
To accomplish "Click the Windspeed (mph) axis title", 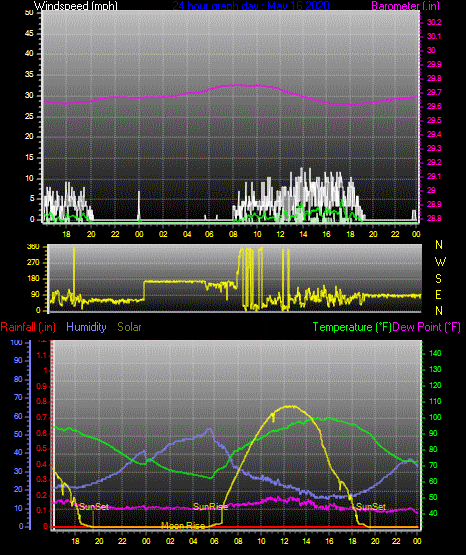I will (76, 5).
